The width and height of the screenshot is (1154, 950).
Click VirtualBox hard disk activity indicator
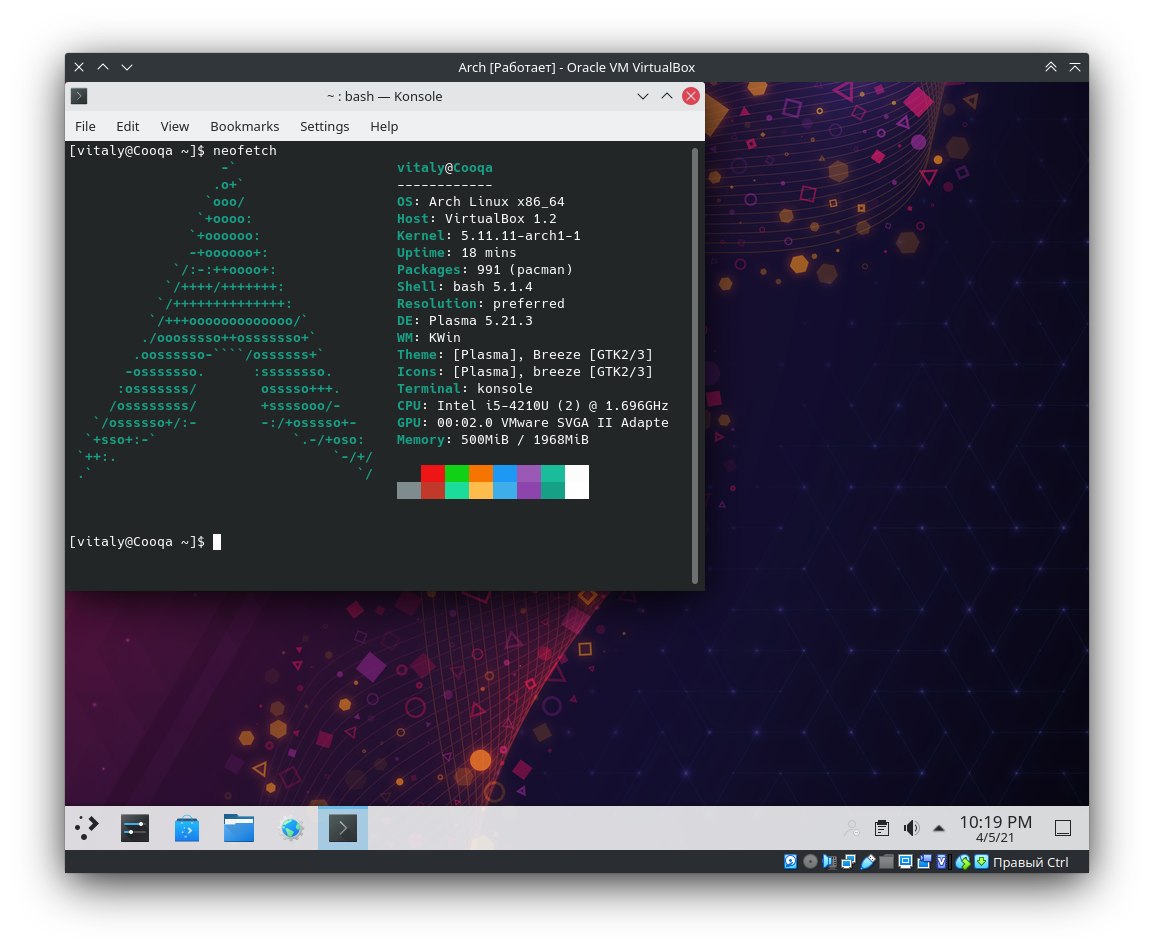click(x=790, y=862)
